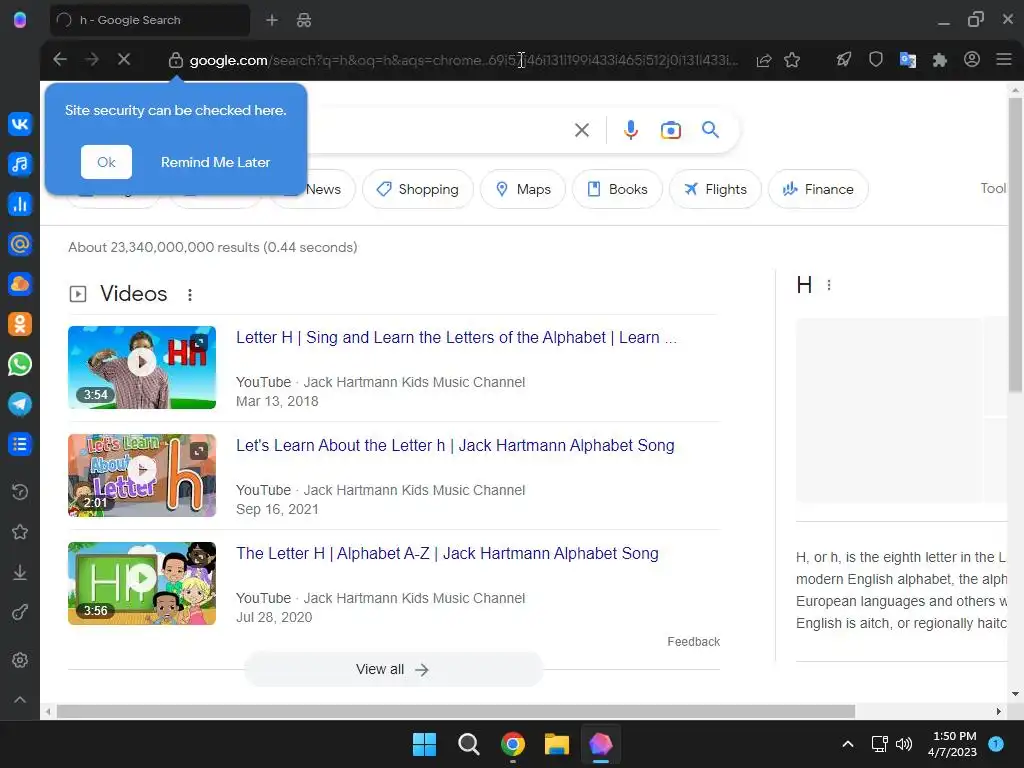Open The Letter H Alphabet A-Z link
The width and height of the screenshot is (1024, 768).
coord(447,553)
